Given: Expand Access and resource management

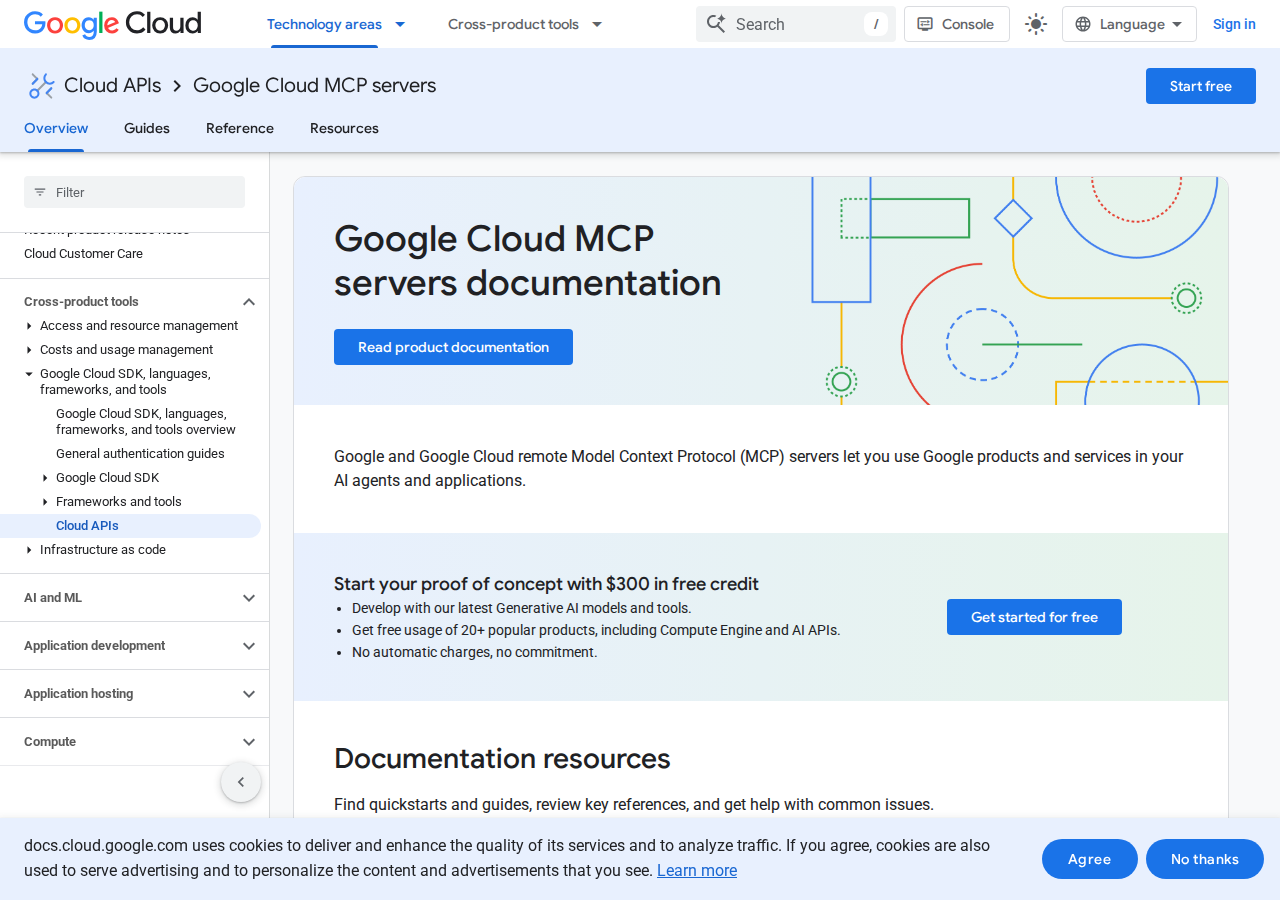Looking at the screenshot, I should pyautogui.click(x=29, y=326).
